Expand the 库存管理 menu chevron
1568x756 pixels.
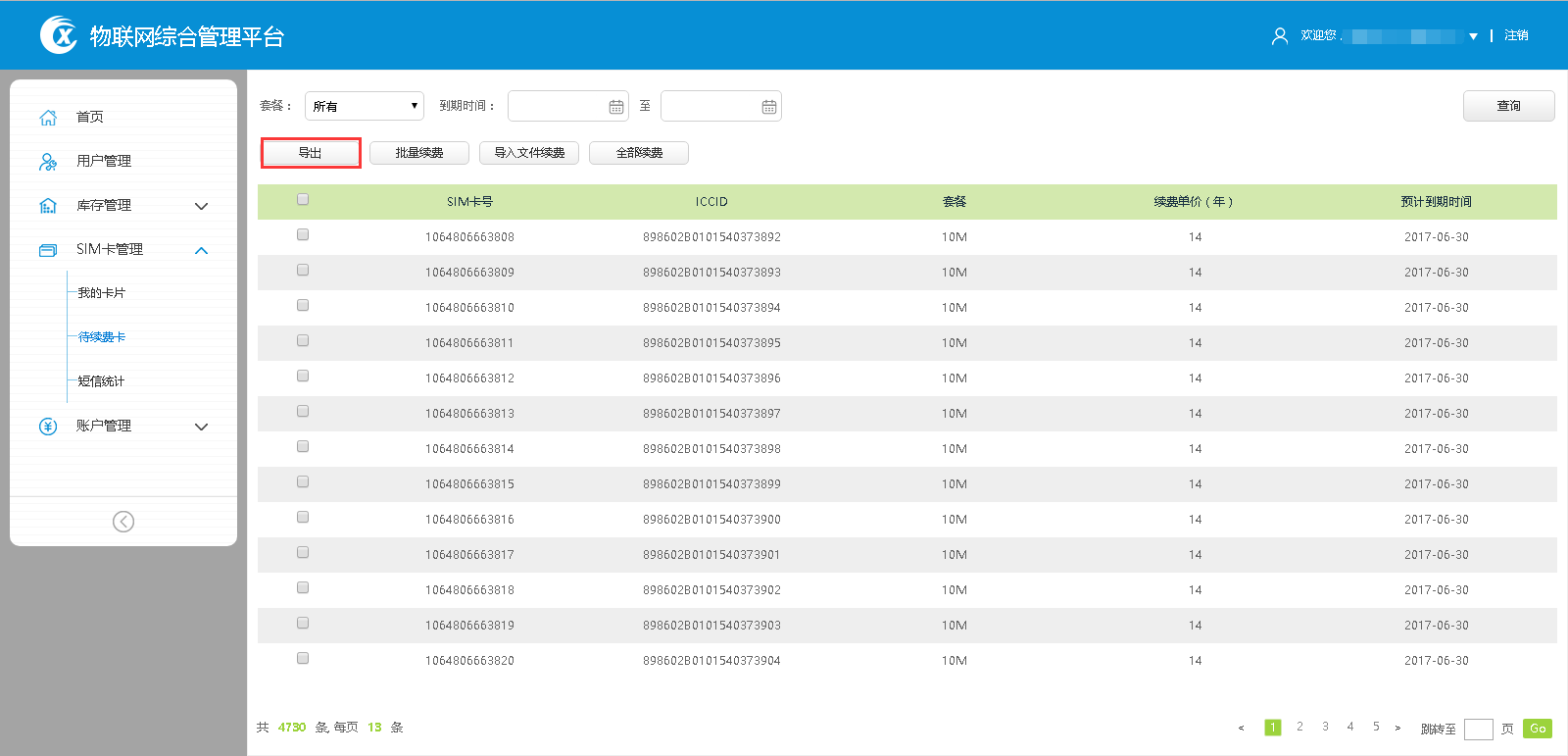(x=202, y=206)
